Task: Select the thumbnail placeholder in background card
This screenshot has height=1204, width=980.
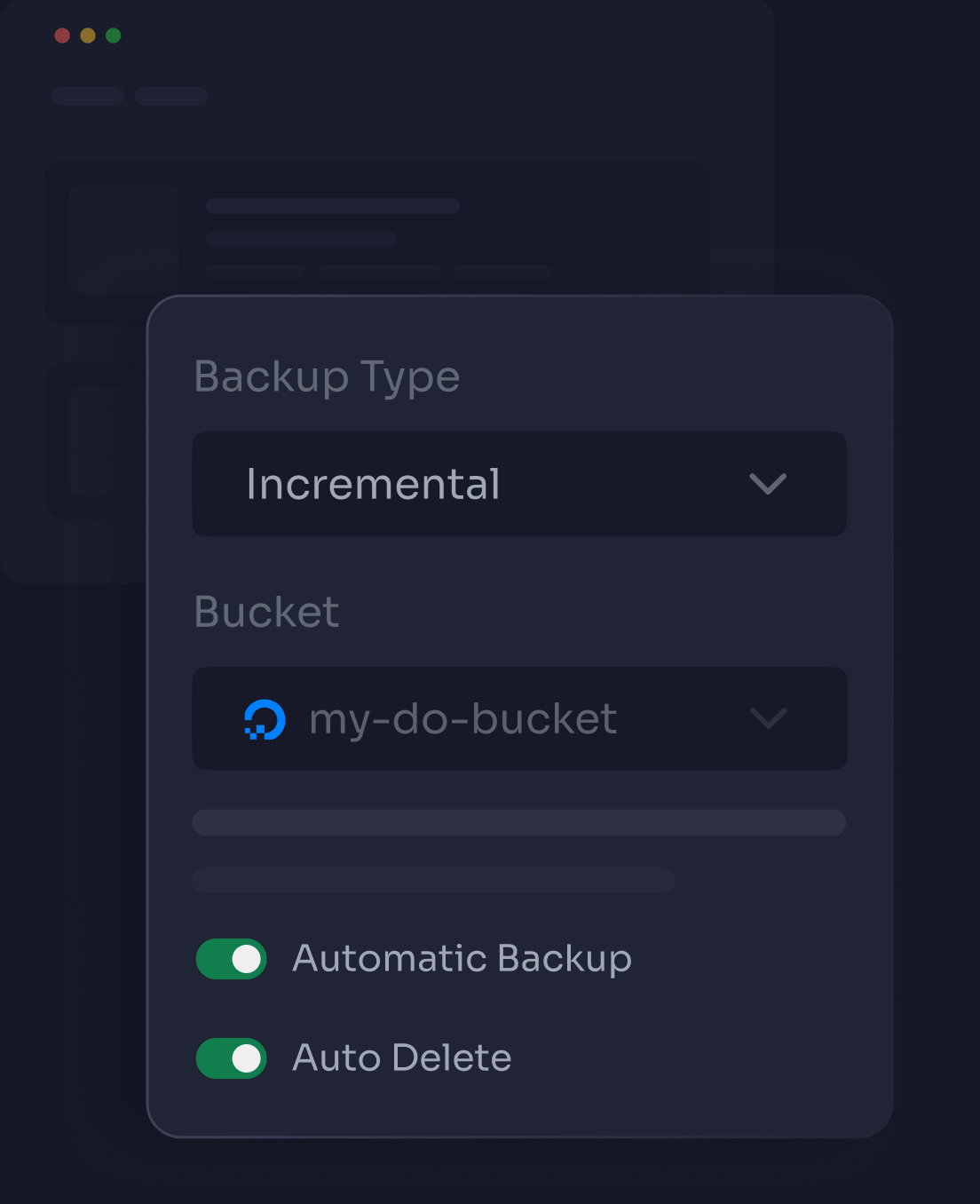Action: [x=124, y=240]
